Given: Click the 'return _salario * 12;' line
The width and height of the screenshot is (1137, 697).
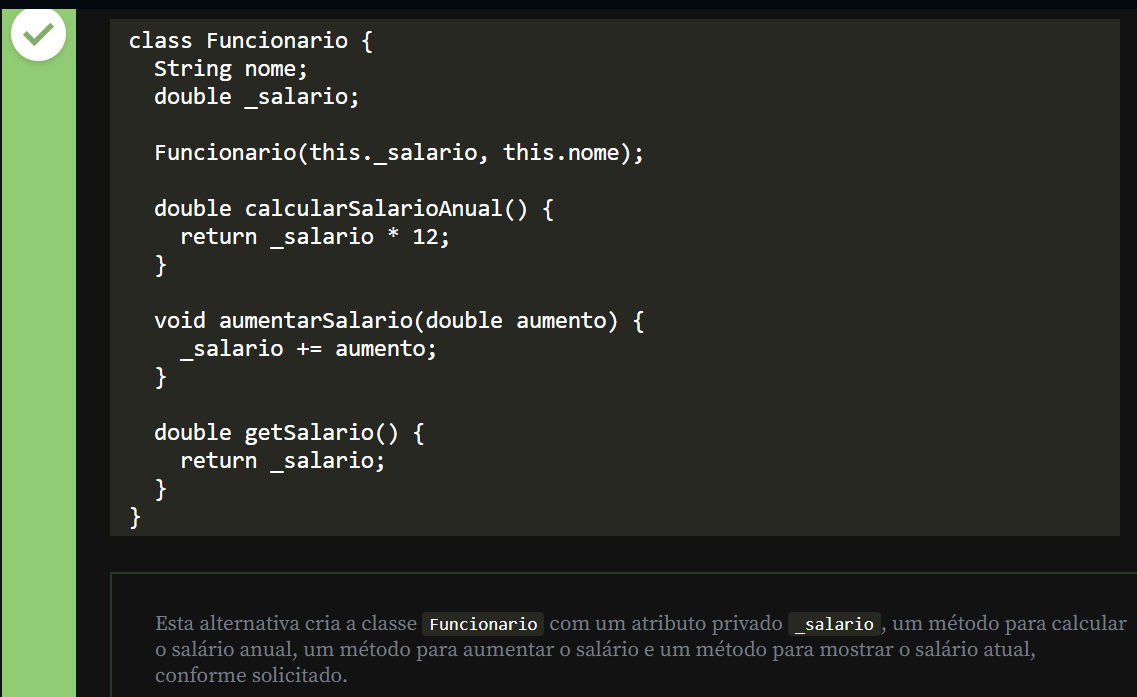Looking at the screenshot, I should point(315,237).
